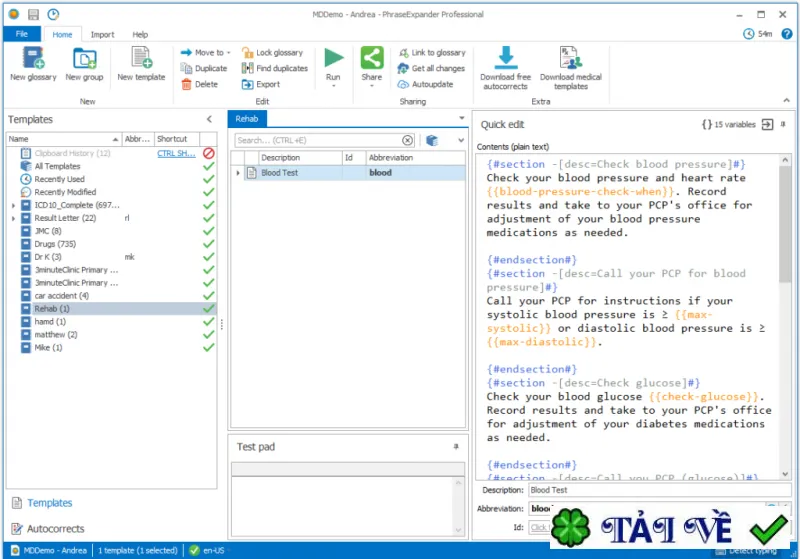Toggle the checkmark for Drugs glossary

[208, 244]
